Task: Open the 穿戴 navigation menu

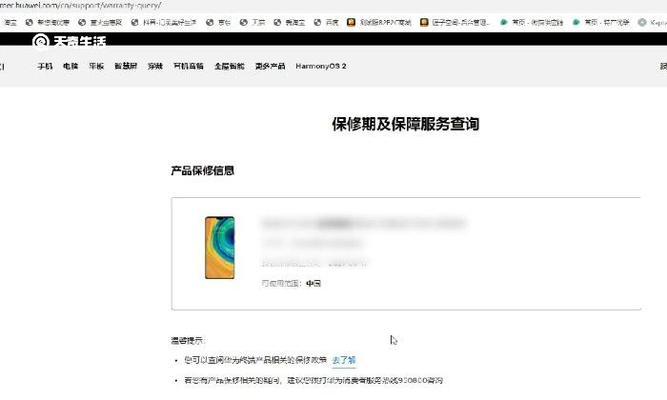Action: click(155, 66)
